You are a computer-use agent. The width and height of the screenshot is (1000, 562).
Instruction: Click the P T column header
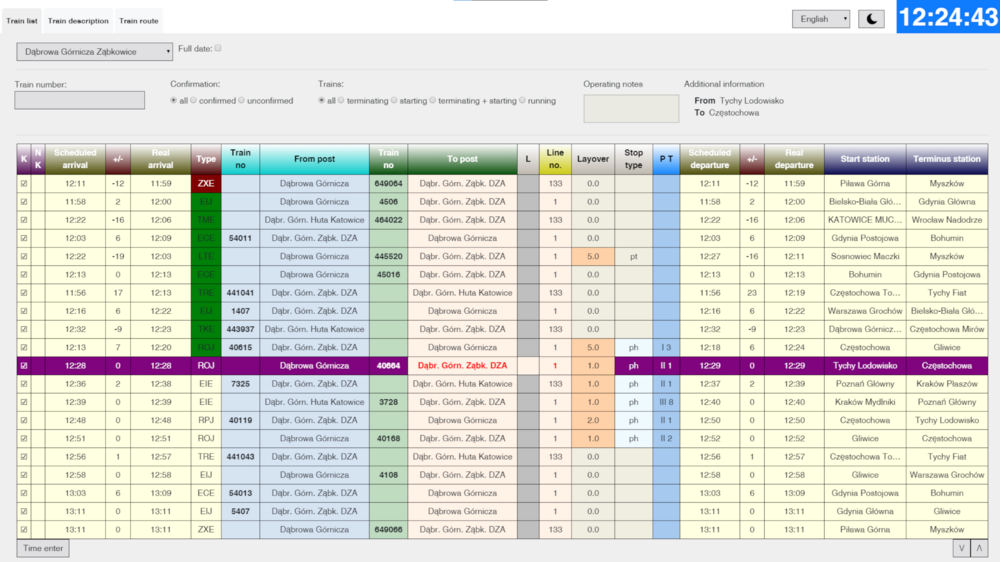click(666, 159)
